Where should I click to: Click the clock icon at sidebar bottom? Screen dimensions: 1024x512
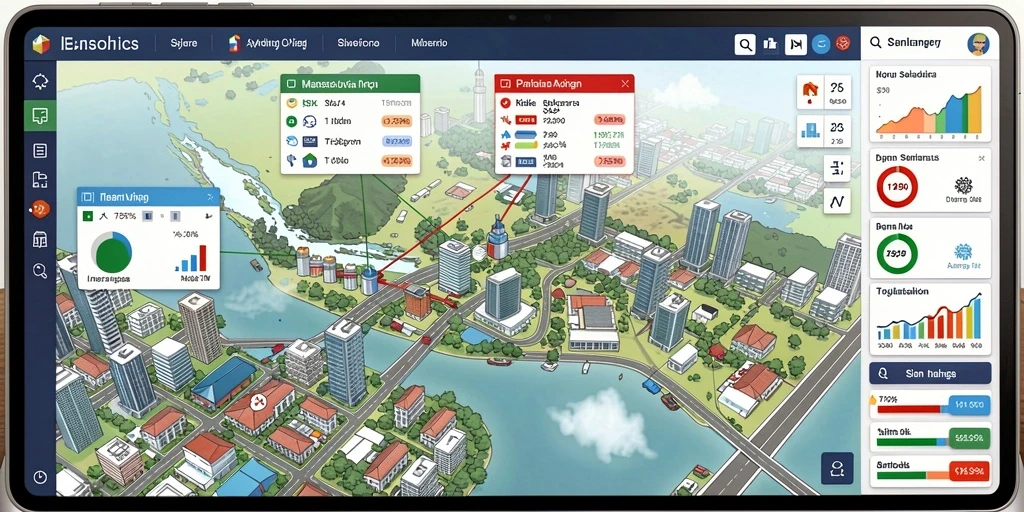40,477
